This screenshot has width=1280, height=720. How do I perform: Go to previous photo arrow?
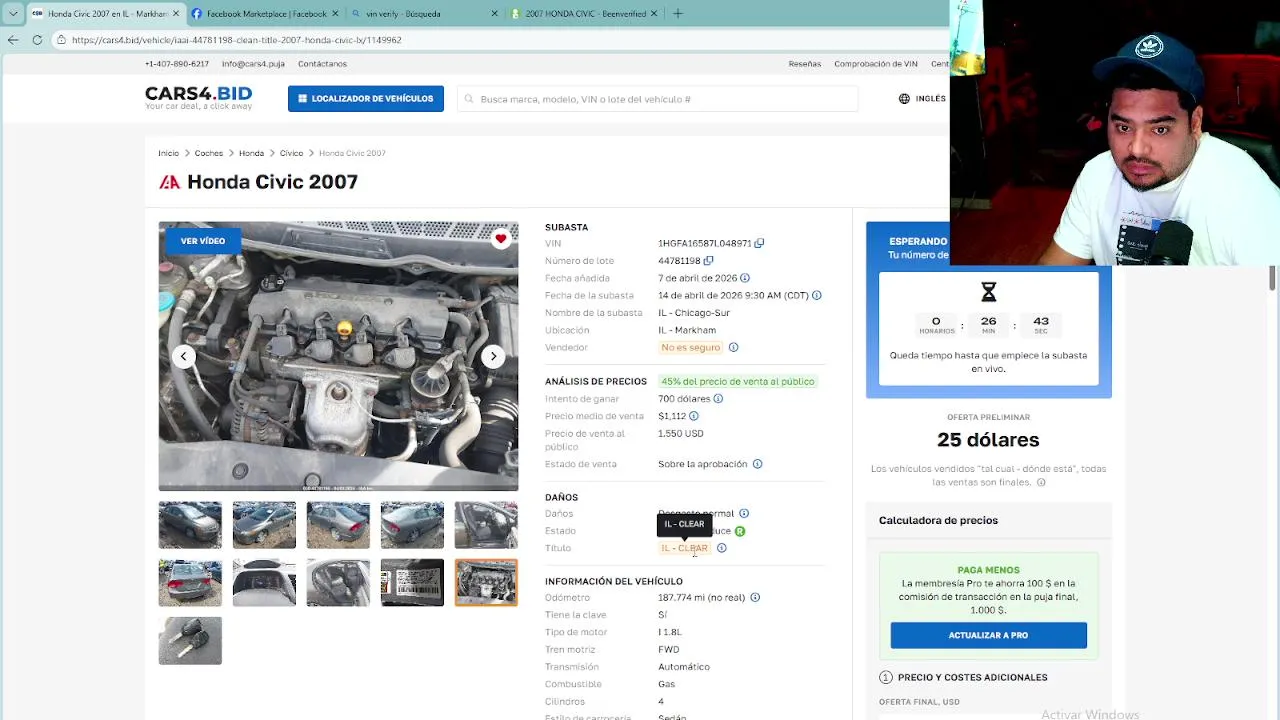pyautogui.click(x=183, y=356)
